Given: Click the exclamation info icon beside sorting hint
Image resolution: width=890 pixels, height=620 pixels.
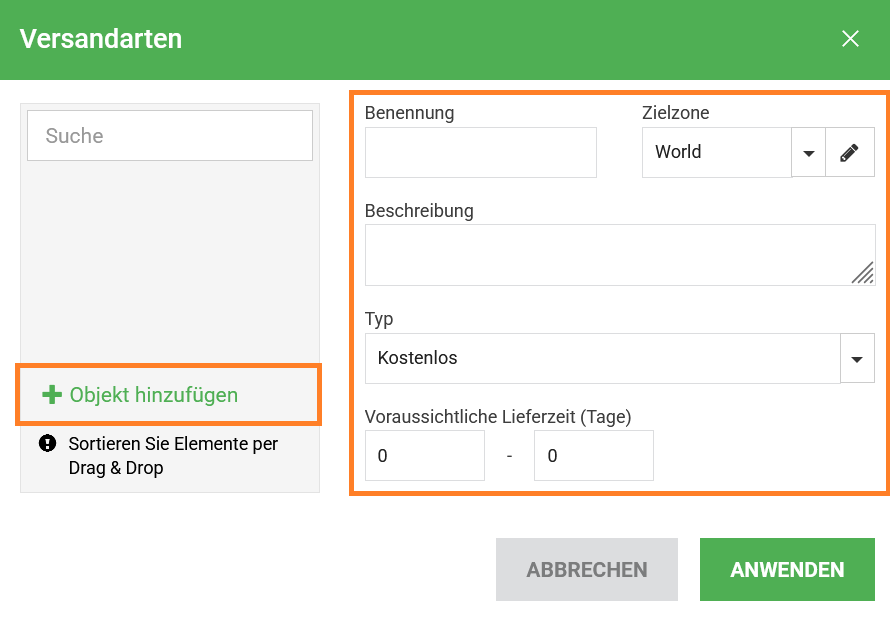Looking at the screenshot, I should tap(47, 444).
